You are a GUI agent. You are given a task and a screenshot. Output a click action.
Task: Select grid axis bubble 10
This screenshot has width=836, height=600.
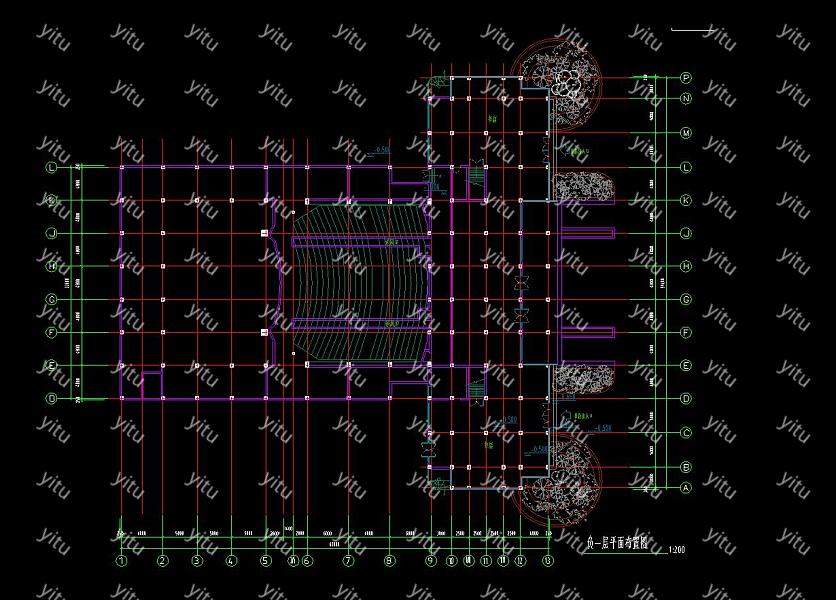point(451,561)
